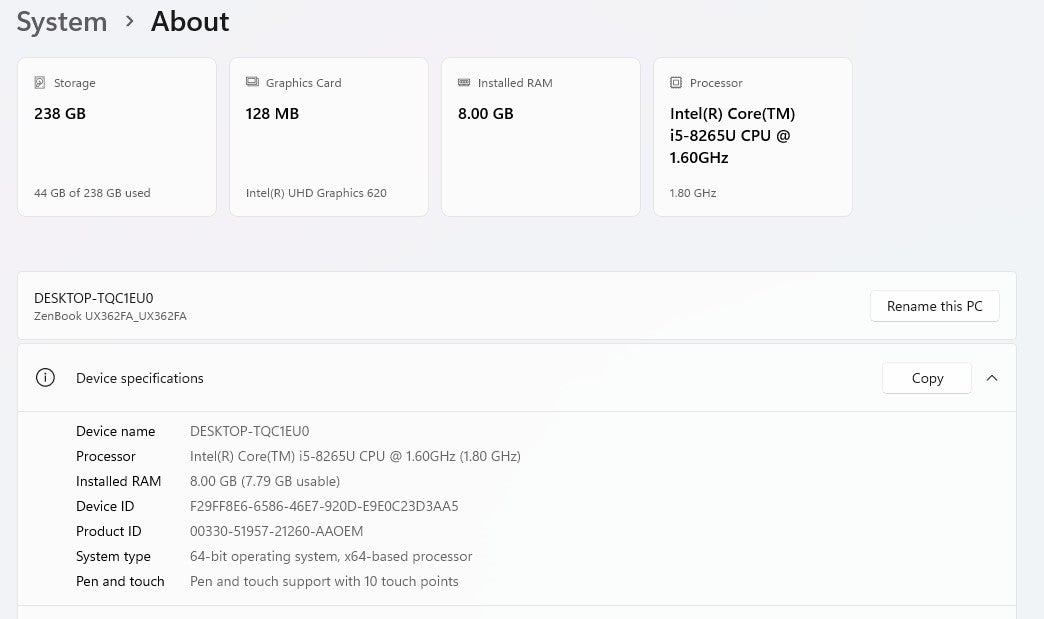Copy the device specifications
The image size is (1044, 619).
coord(927,378)
